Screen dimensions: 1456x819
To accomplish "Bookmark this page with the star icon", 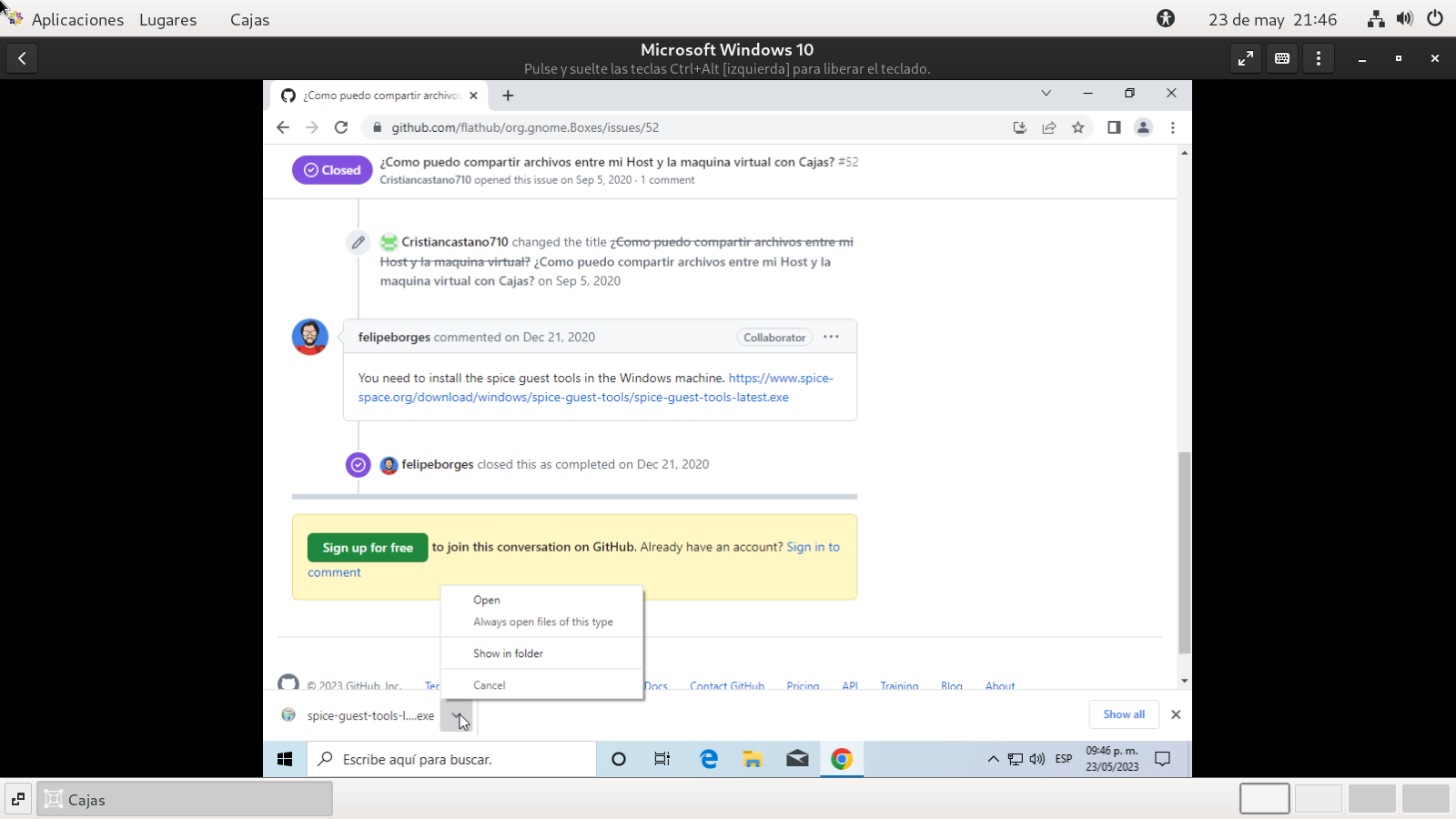I will pyautogui.click(x=1078, y=127).
